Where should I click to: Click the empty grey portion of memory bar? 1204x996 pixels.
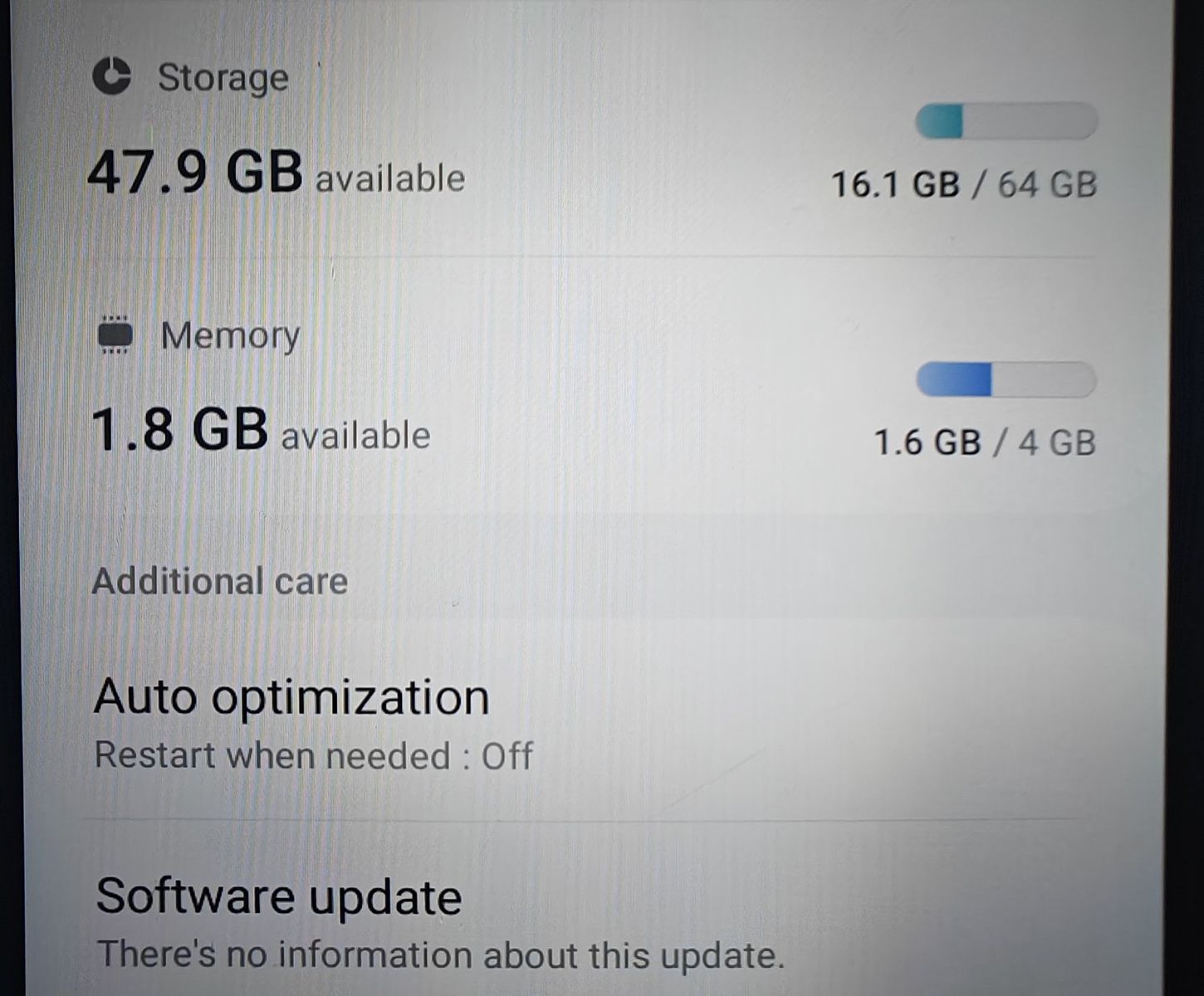tap(1045, 380)
